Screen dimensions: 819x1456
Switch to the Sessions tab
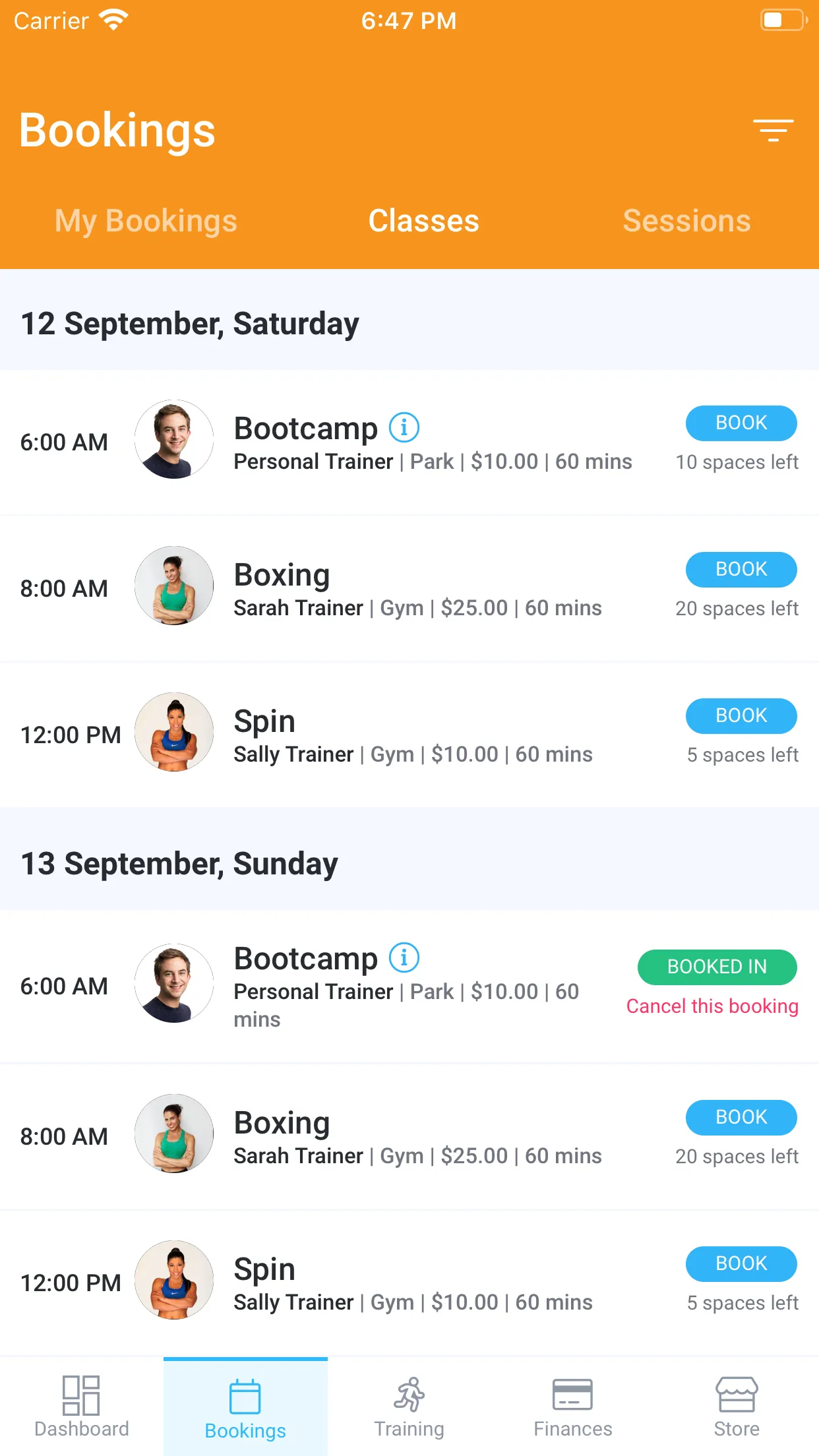pyautogui.click(x=687, y=221)
